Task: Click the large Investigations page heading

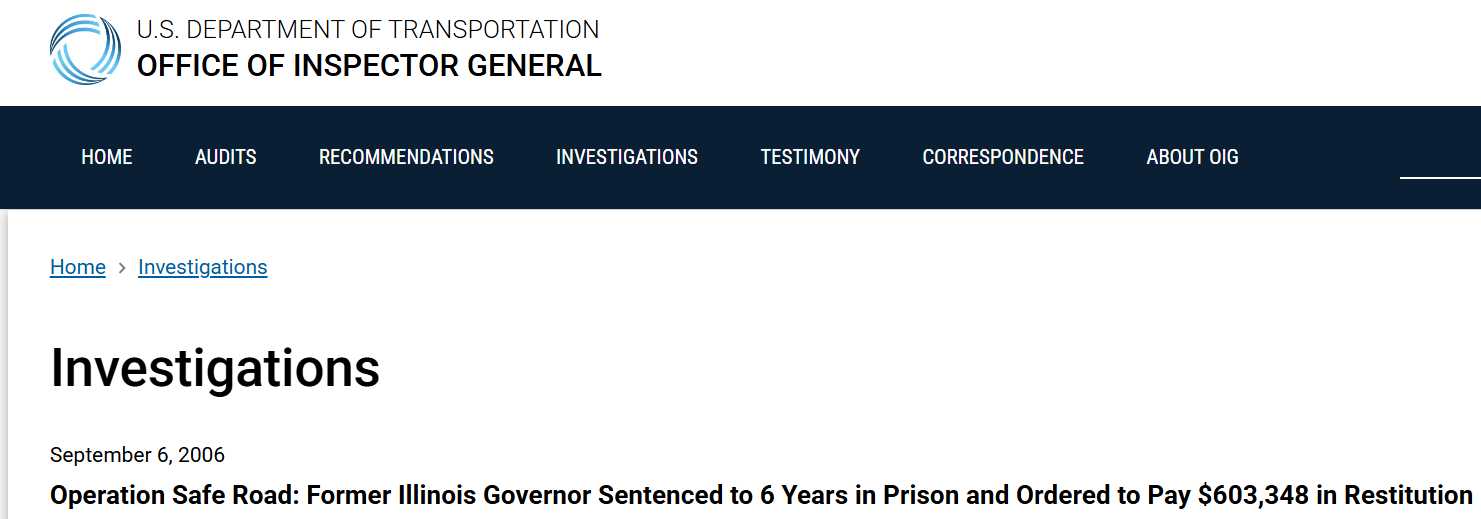Action: [215, 368]
